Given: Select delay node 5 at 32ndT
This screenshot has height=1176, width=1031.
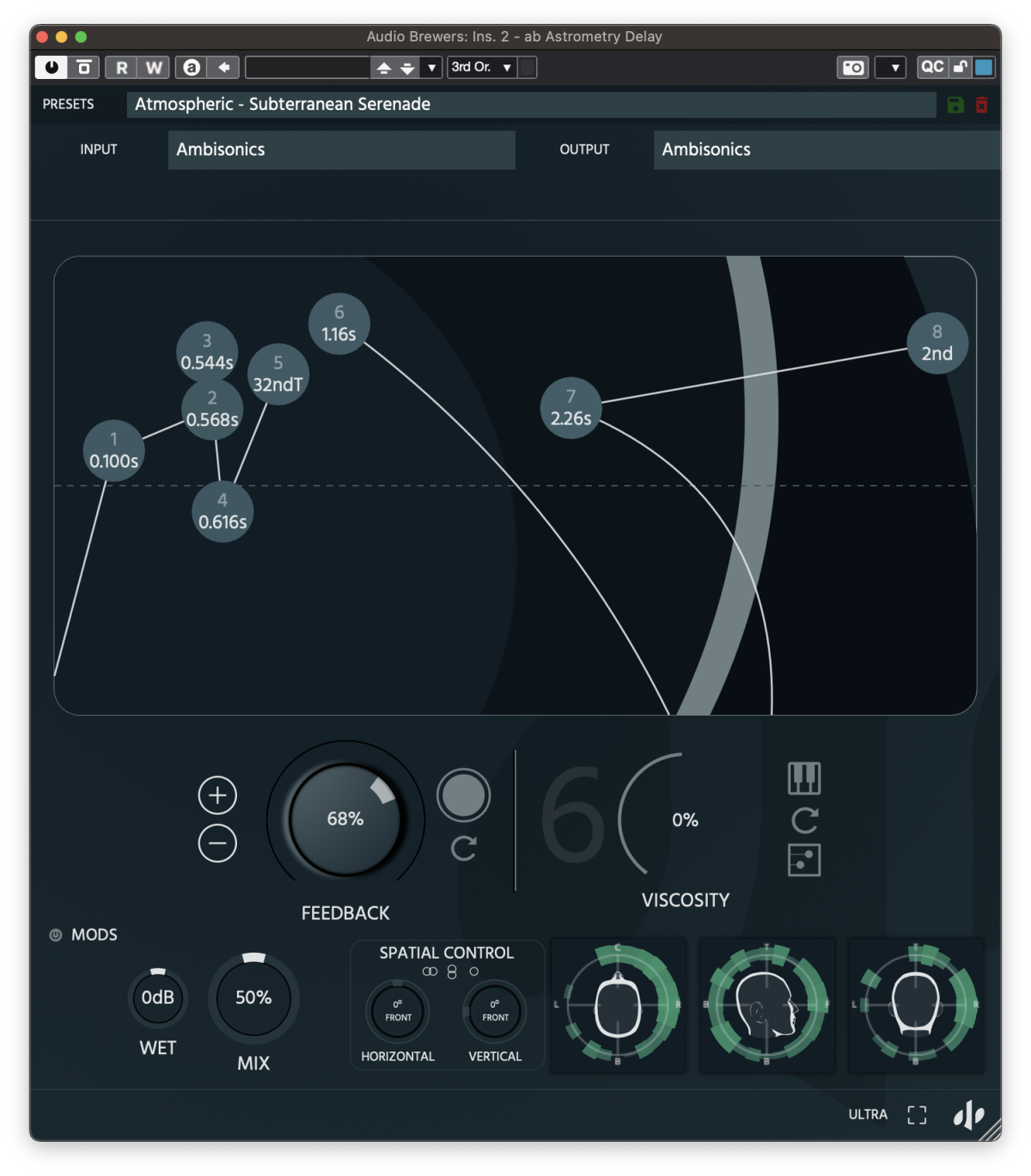Looking at the screenshot, I should pos(278,374).
